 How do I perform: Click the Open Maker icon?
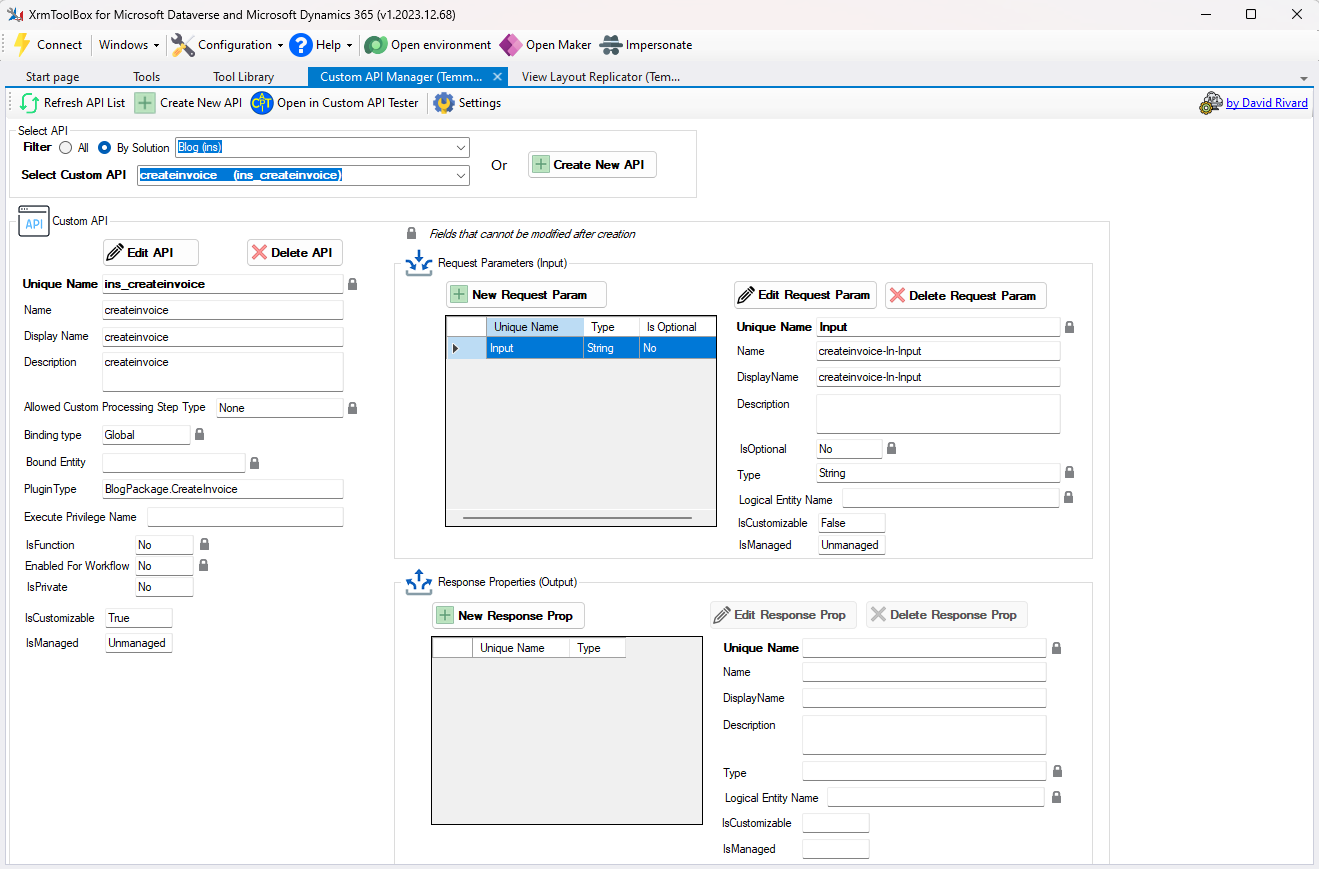[x=510, y=45]
